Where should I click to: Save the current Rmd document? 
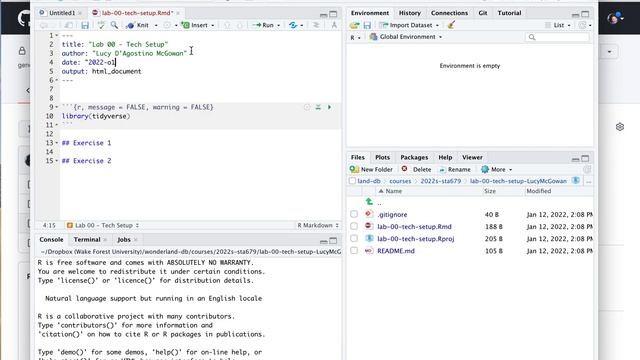coord(85,25)
